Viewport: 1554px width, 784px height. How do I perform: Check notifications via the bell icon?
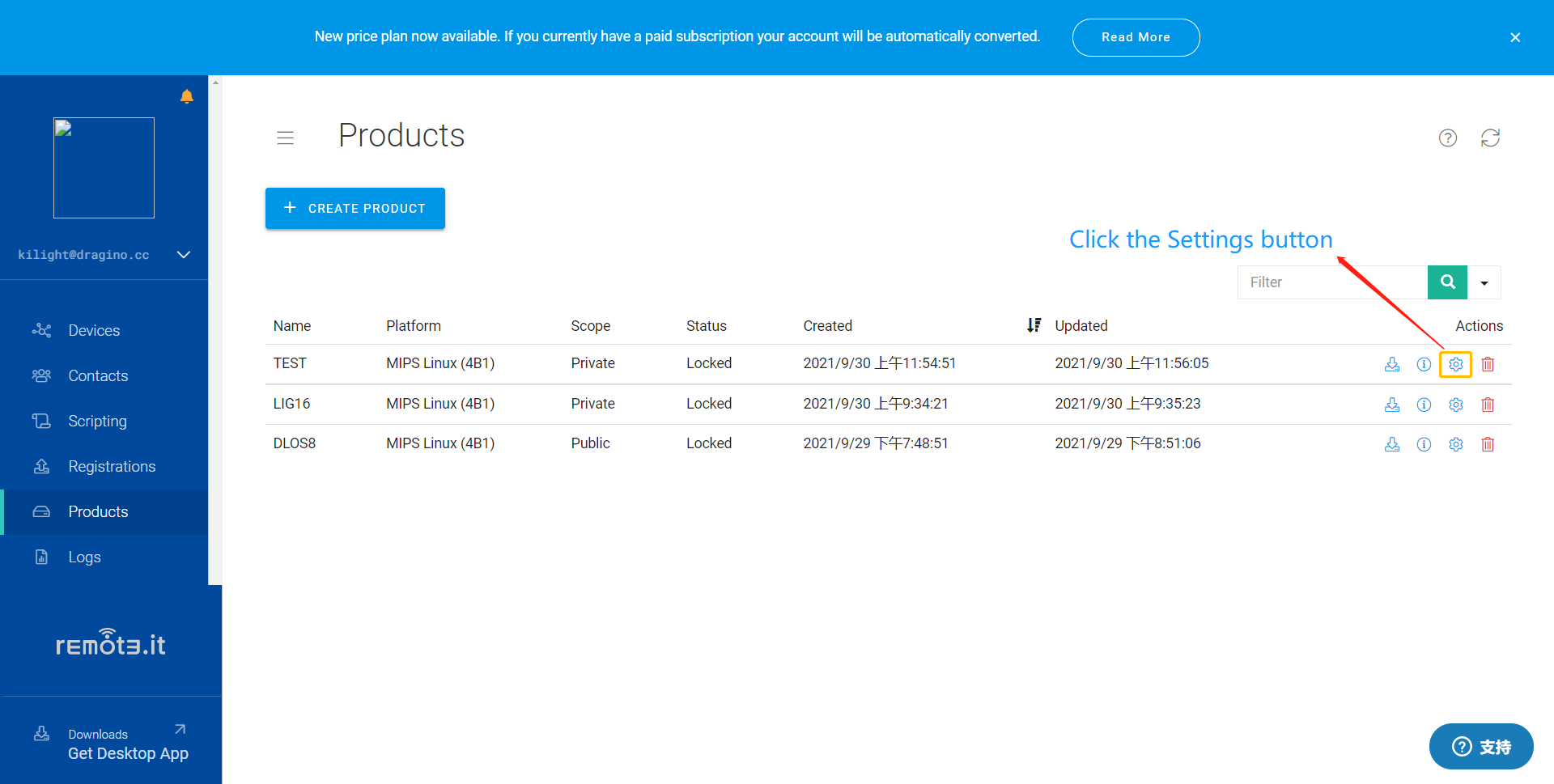pos(187,96)
